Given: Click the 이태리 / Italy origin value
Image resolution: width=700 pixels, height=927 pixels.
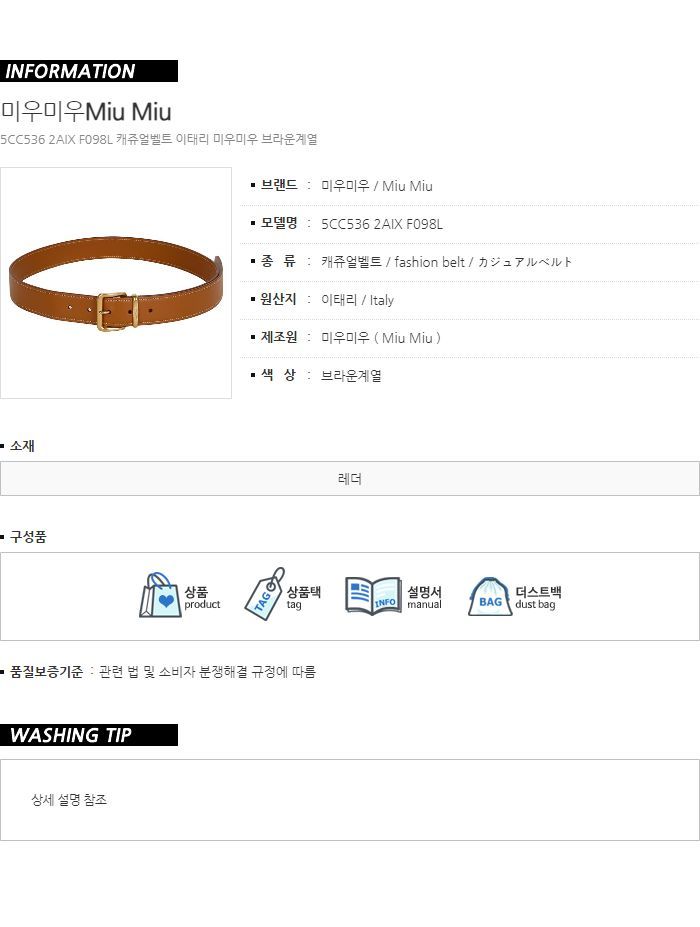Looking at the screenshot, I should click(x=357, y=300).
